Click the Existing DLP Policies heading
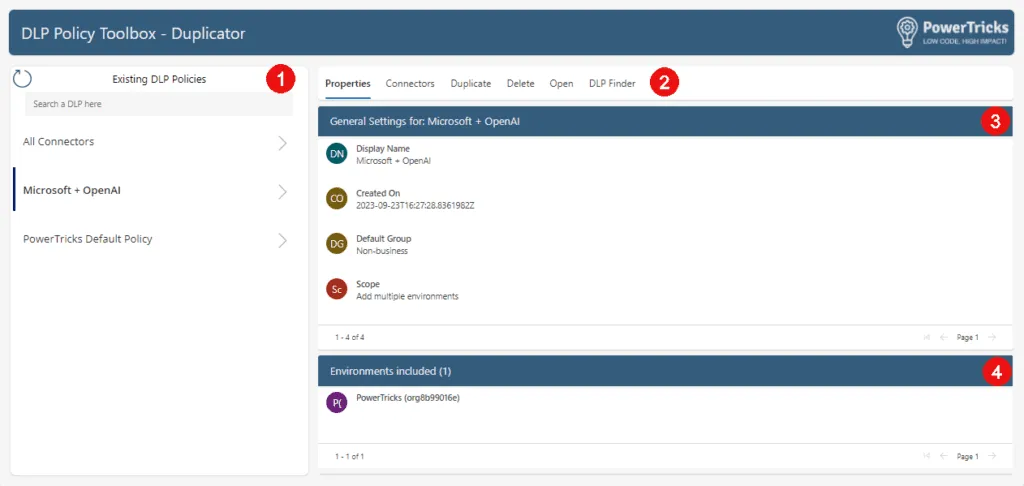Viewport: 1024px width, 486px height. pos(159,79)
